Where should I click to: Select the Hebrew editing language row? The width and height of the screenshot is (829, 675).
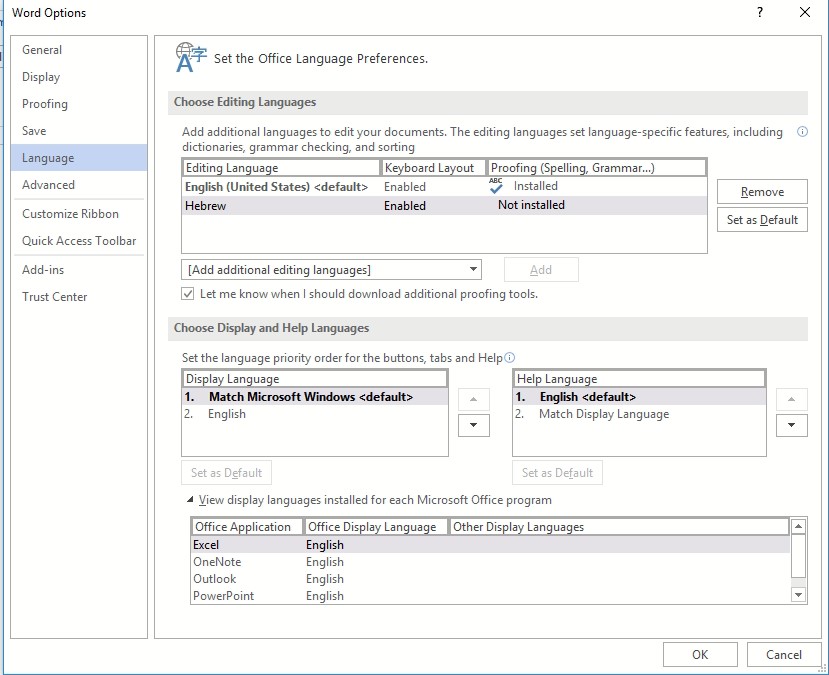coord(444,206)
